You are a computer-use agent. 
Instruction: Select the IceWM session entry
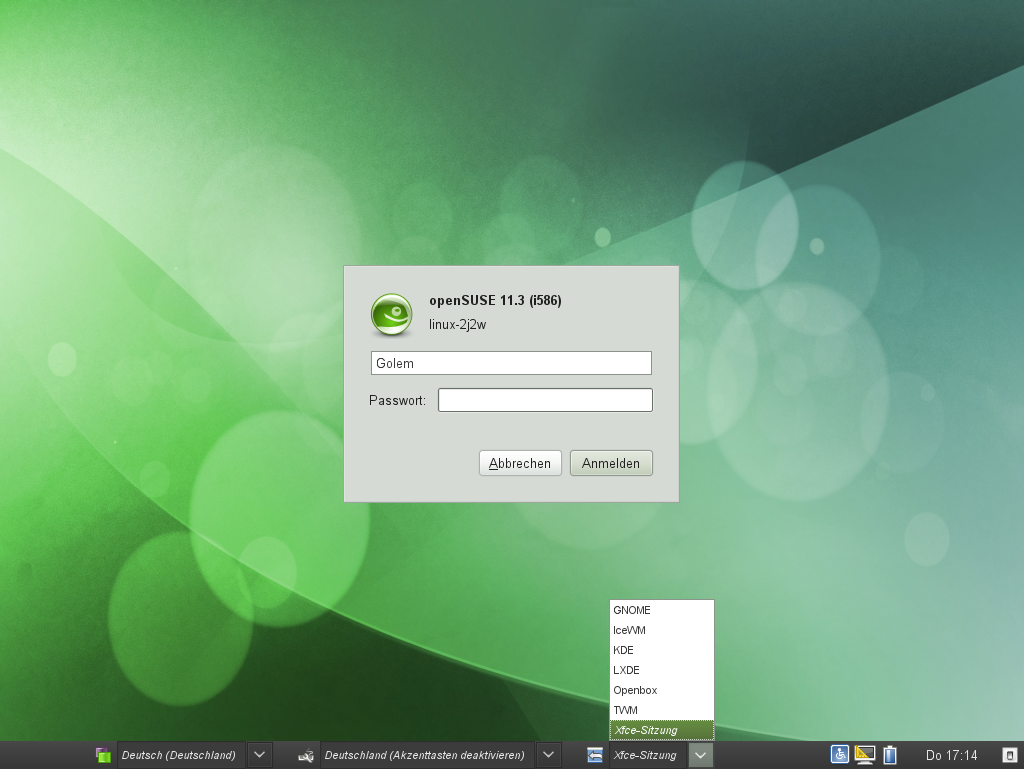(x=630, y=630)
